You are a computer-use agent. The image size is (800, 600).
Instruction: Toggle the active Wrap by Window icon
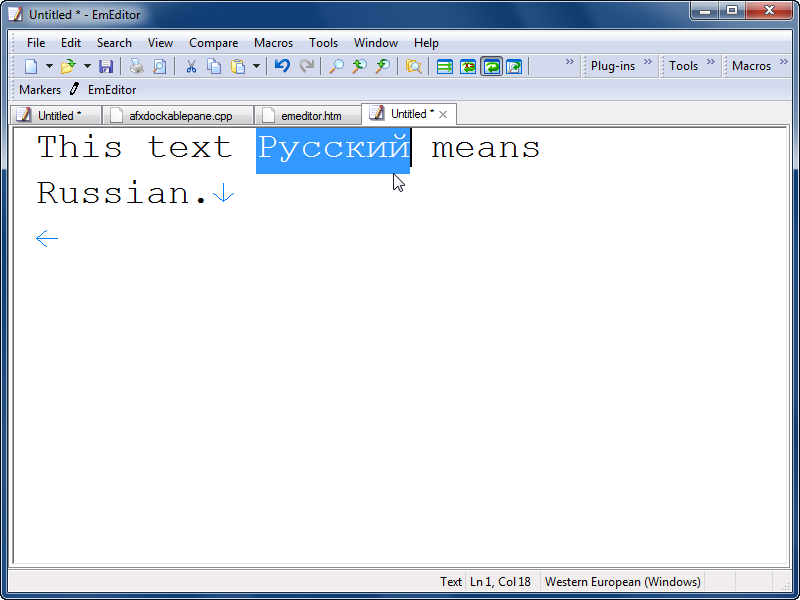point(491,66)
